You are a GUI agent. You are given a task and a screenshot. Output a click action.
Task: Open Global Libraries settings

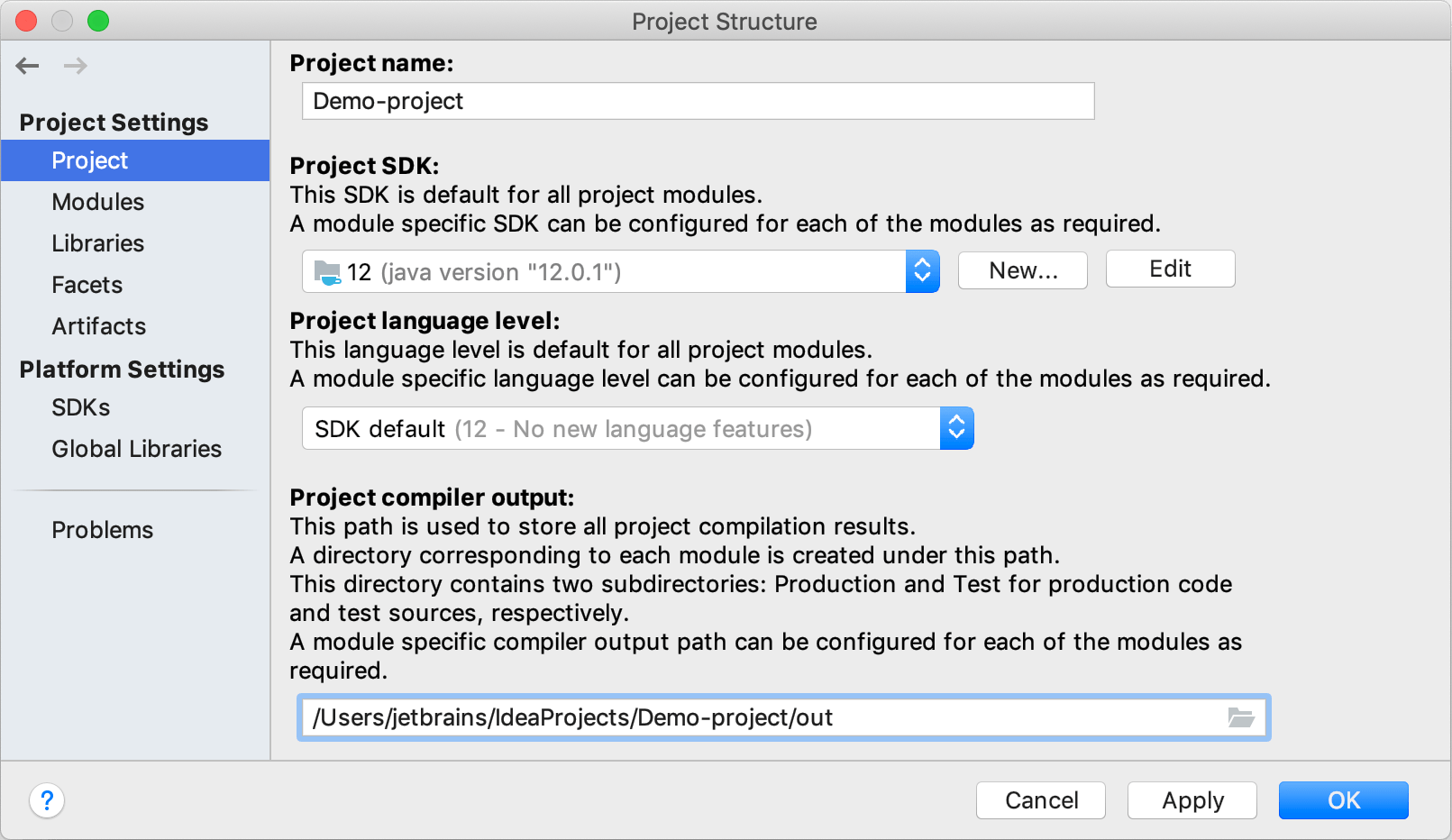(136, 449)
